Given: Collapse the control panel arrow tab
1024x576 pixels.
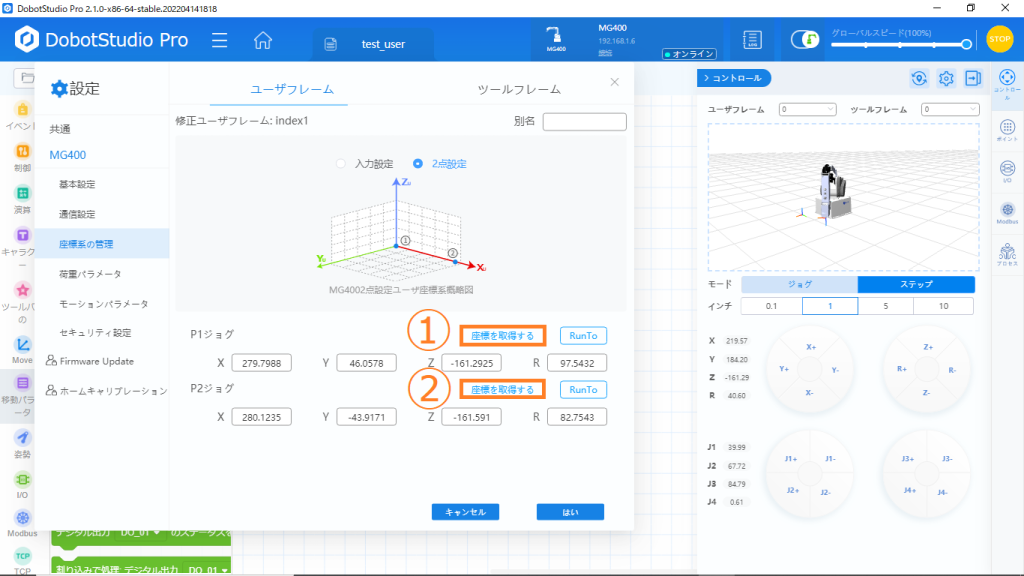Looking at the screenshot, I should (733, 78).
